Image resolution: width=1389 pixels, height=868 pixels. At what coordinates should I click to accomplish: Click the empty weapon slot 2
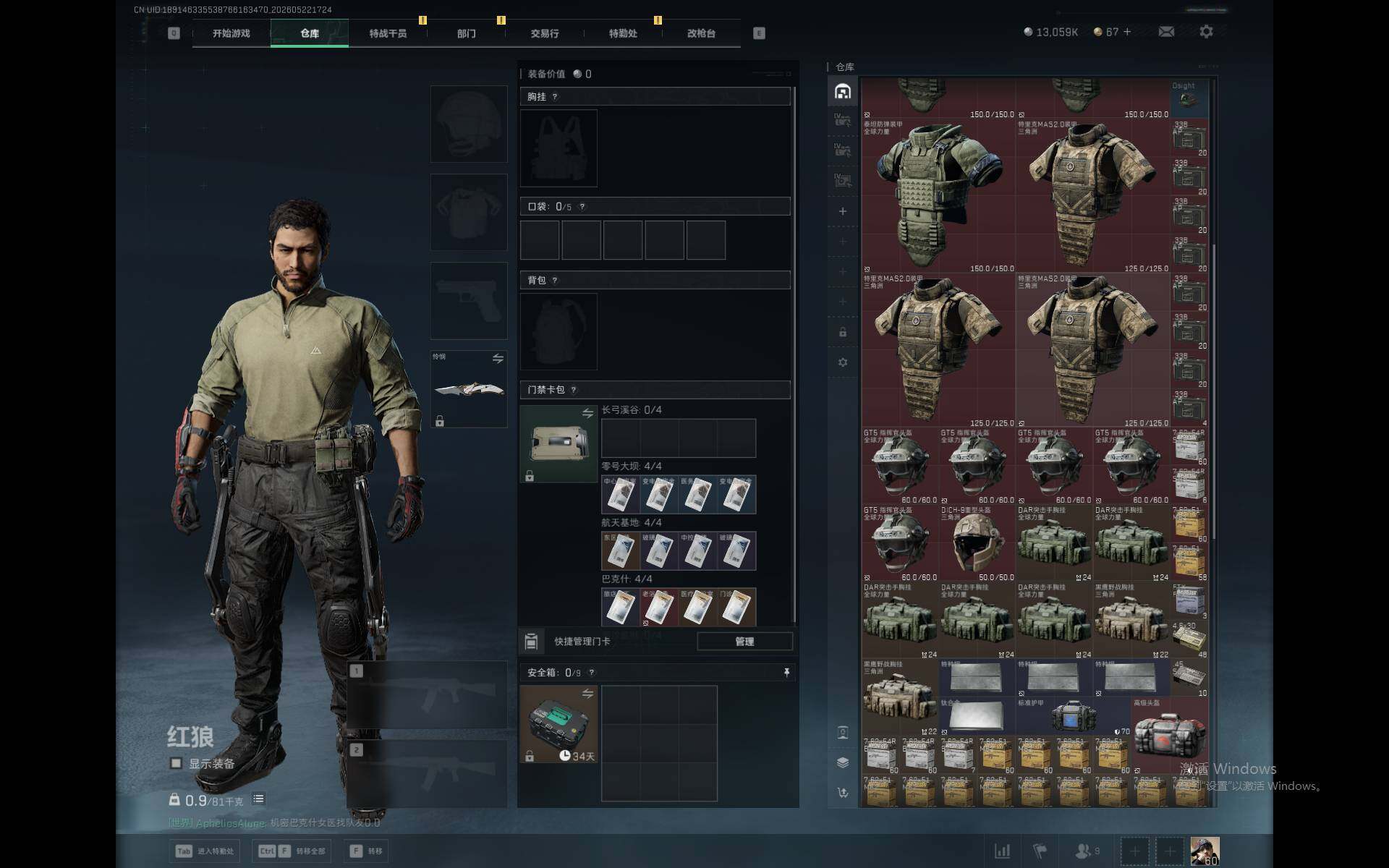pyautogui.click(x=428, y=774)
